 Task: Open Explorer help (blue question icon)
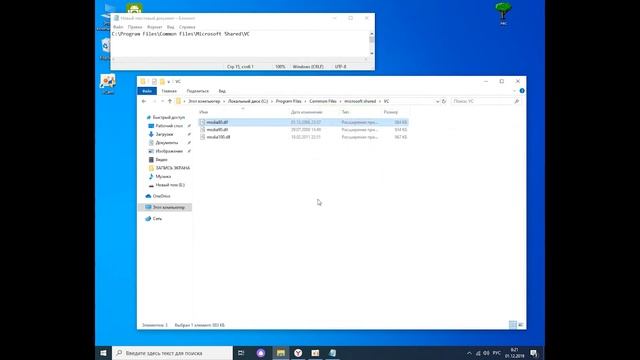(x=522, y=91)
